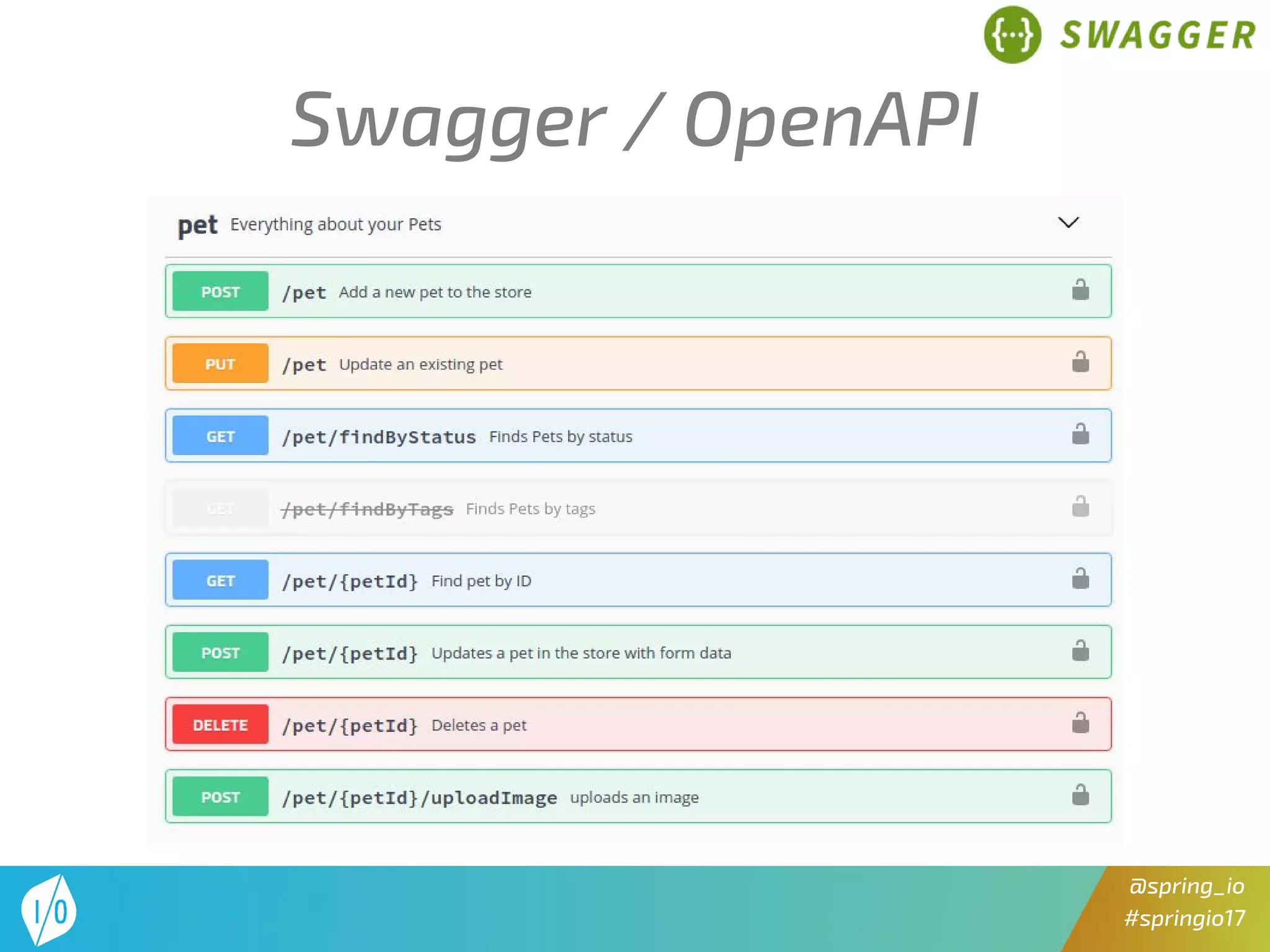The height and width of the screenshot is (952, 1270).
Task: Click the Spring I/O leaf logo
Action: coord(48,910)
